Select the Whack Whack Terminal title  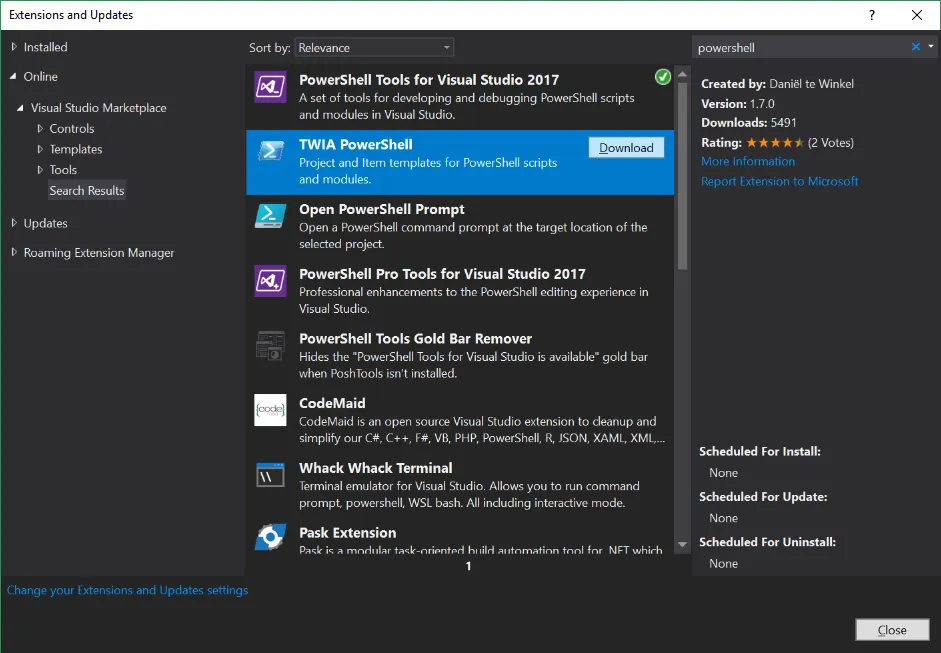(376, 468)
